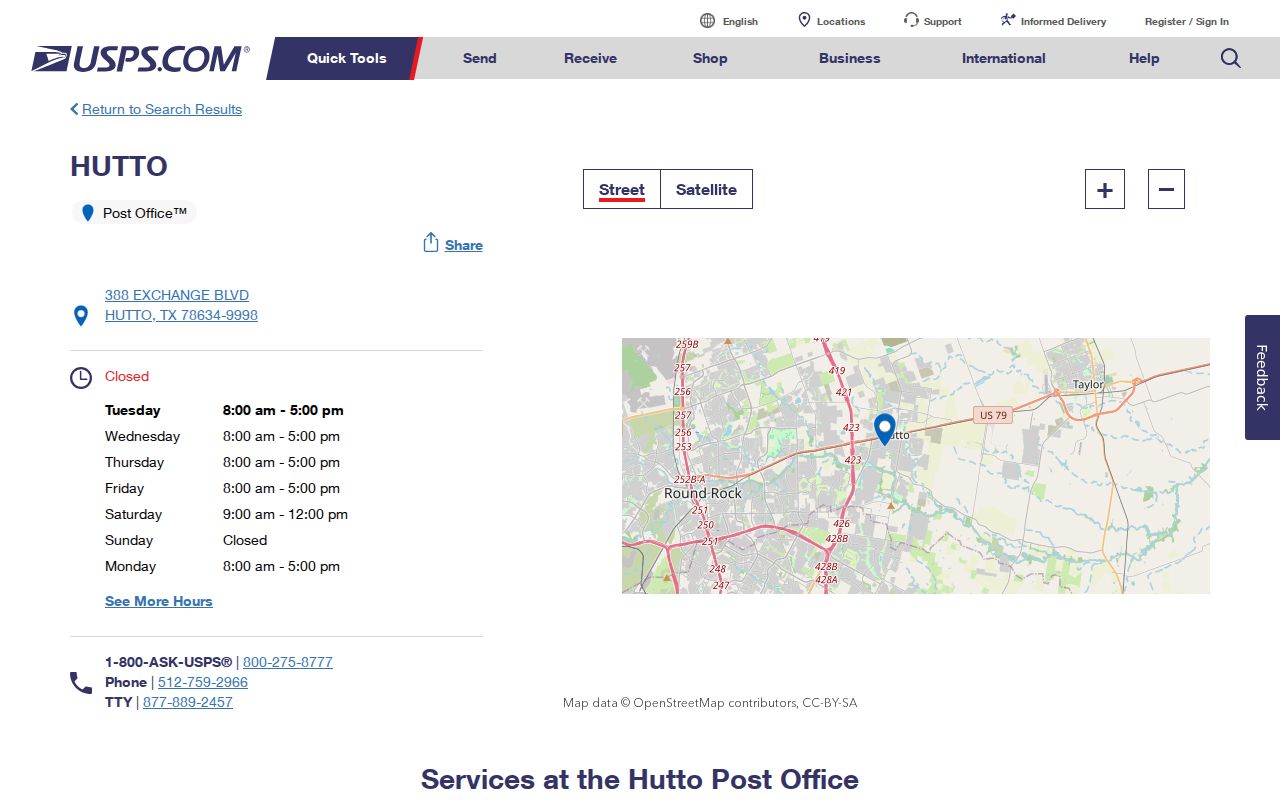Viewport: 1280px width, 800px height.
Task: Click the location pin beside the address
Action: (x=81, y=316)
